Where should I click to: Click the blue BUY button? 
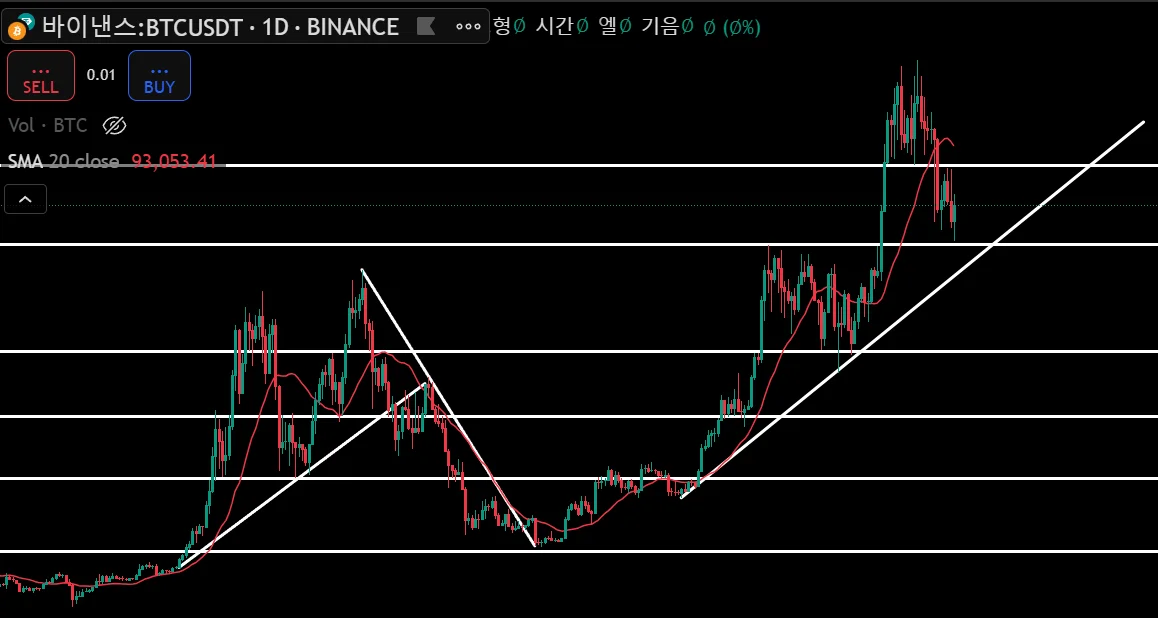(160, 75)
